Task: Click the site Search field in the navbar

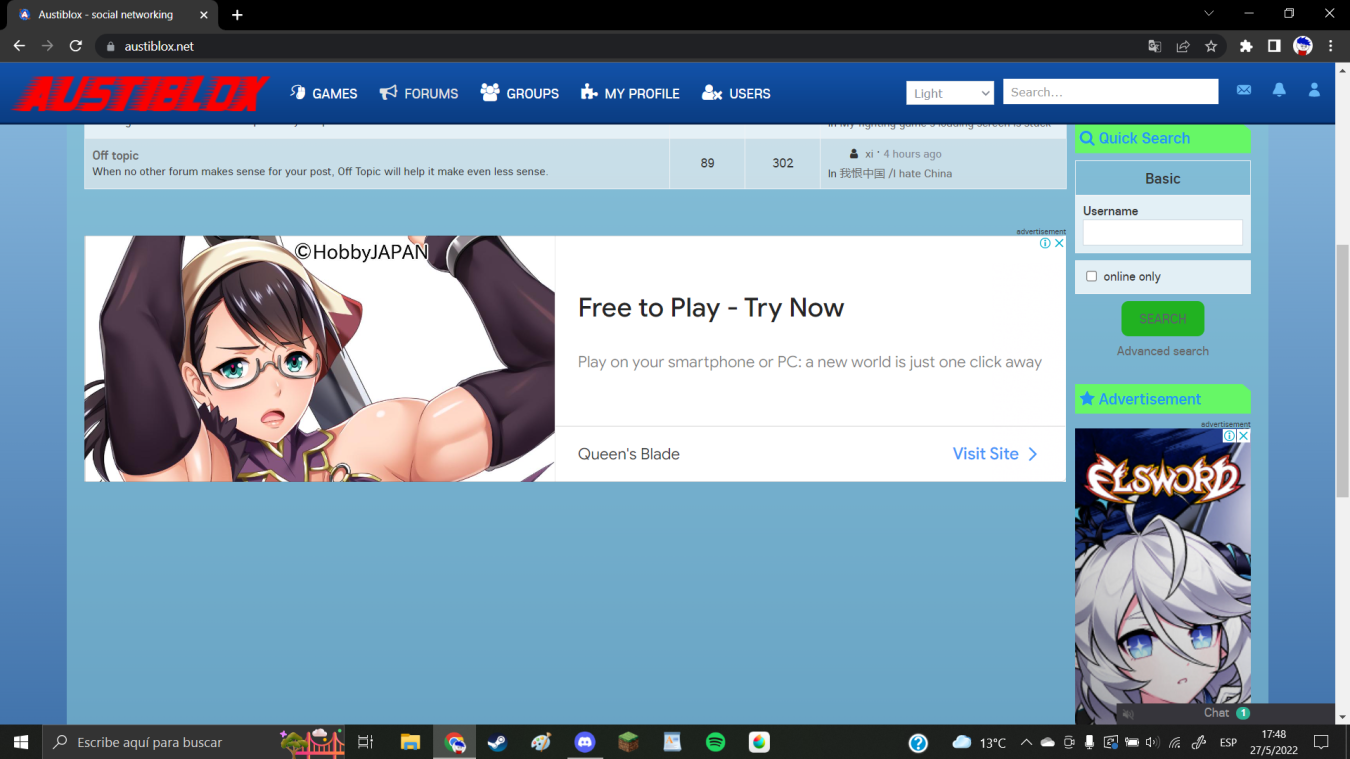Action: [x=1111, y=92]
